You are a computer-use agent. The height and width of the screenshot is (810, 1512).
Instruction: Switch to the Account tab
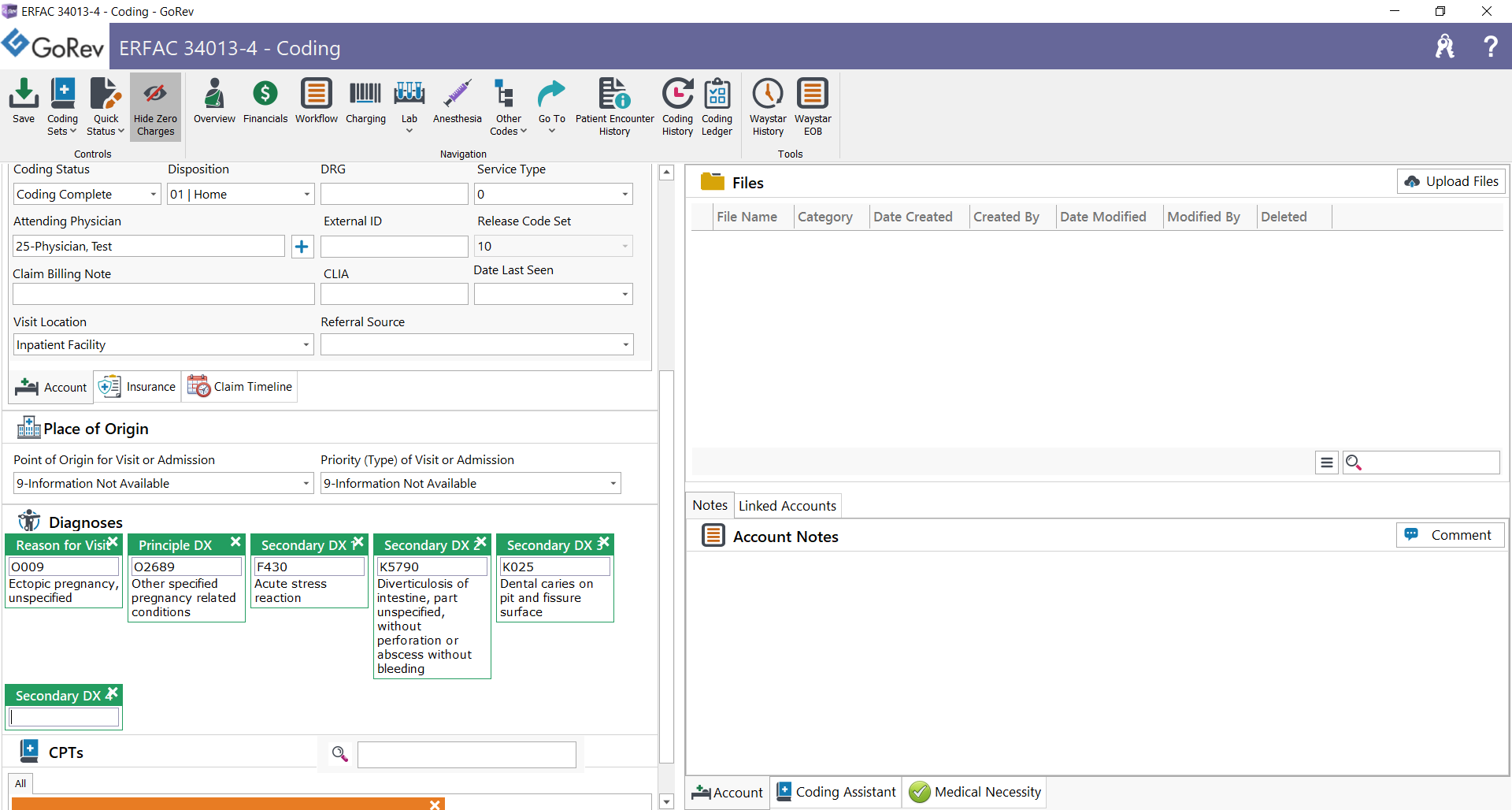pyautogui.click(x=51, y=387)
